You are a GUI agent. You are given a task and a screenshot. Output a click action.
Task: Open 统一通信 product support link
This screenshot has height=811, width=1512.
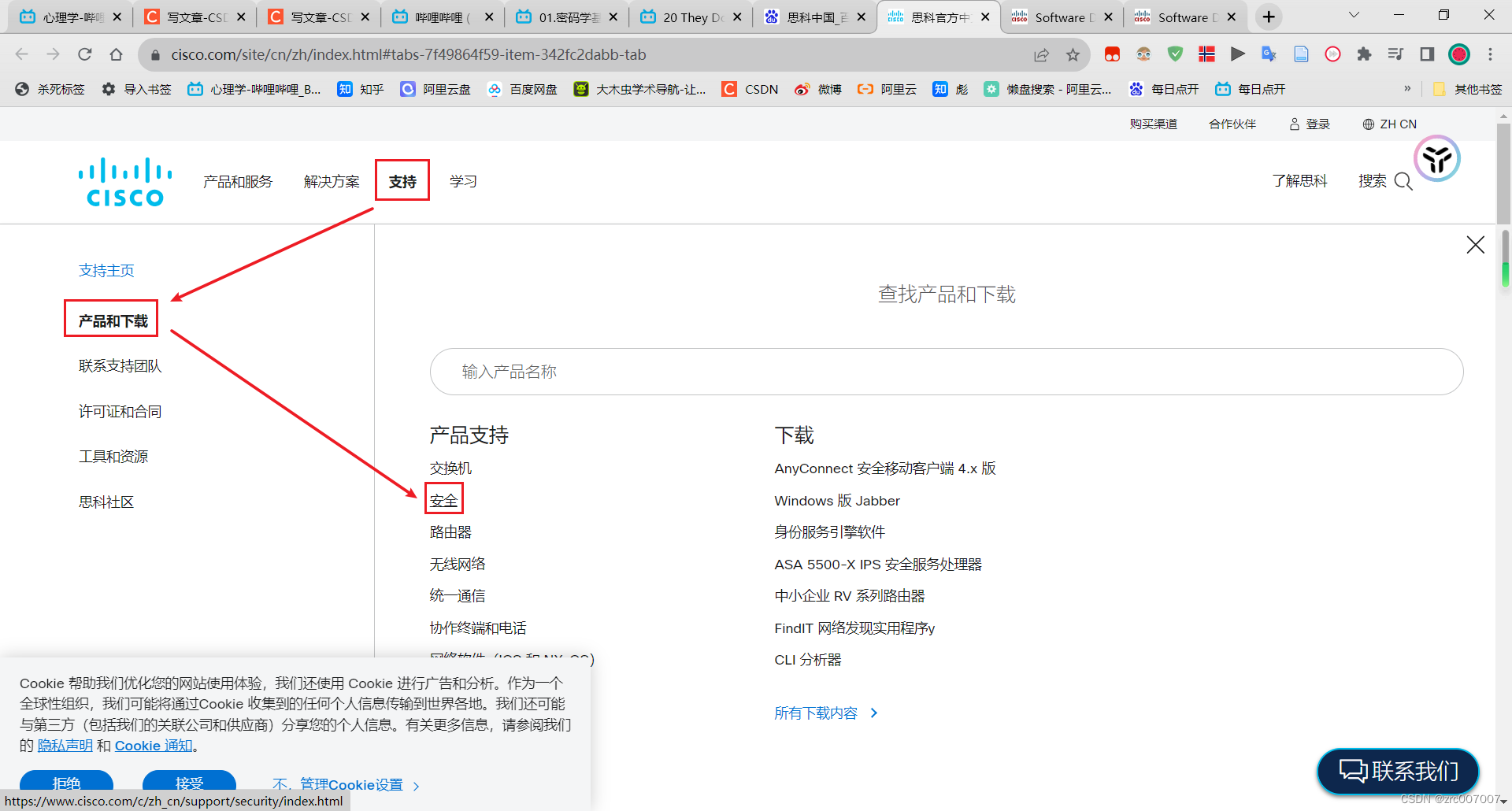pos(458,596)
